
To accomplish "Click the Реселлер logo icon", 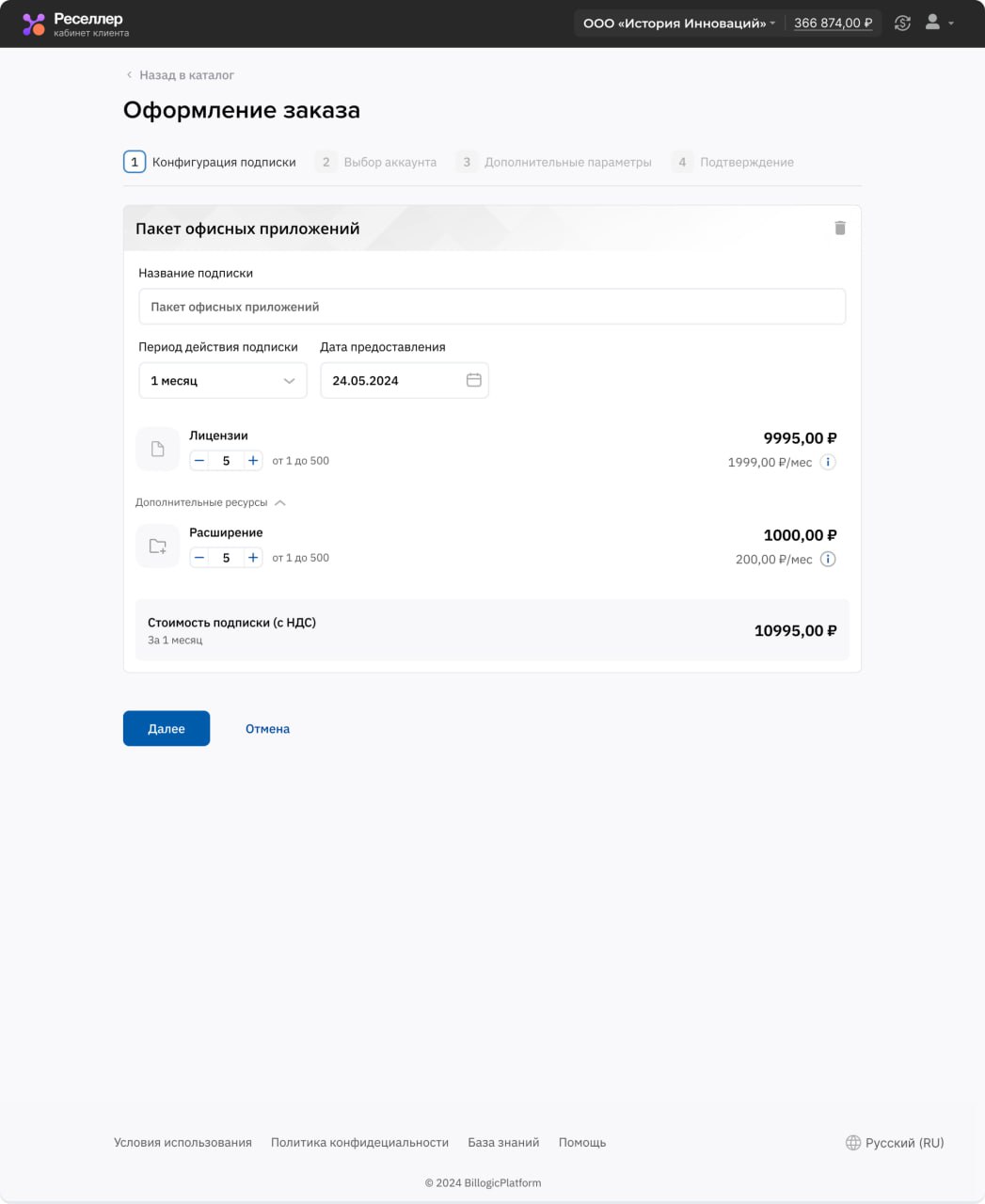I will coord(36,23).
